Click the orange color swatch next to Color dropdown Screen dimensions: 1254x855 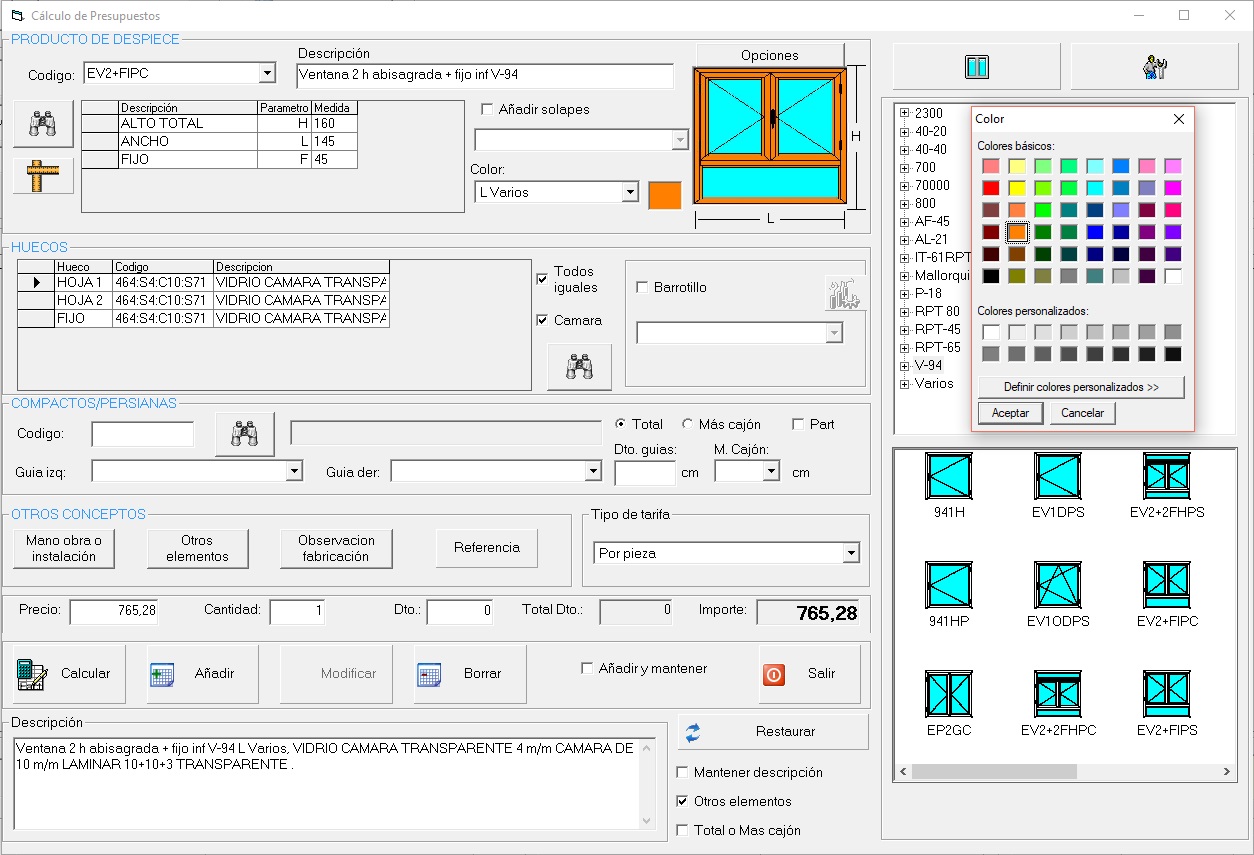point(664,195)
